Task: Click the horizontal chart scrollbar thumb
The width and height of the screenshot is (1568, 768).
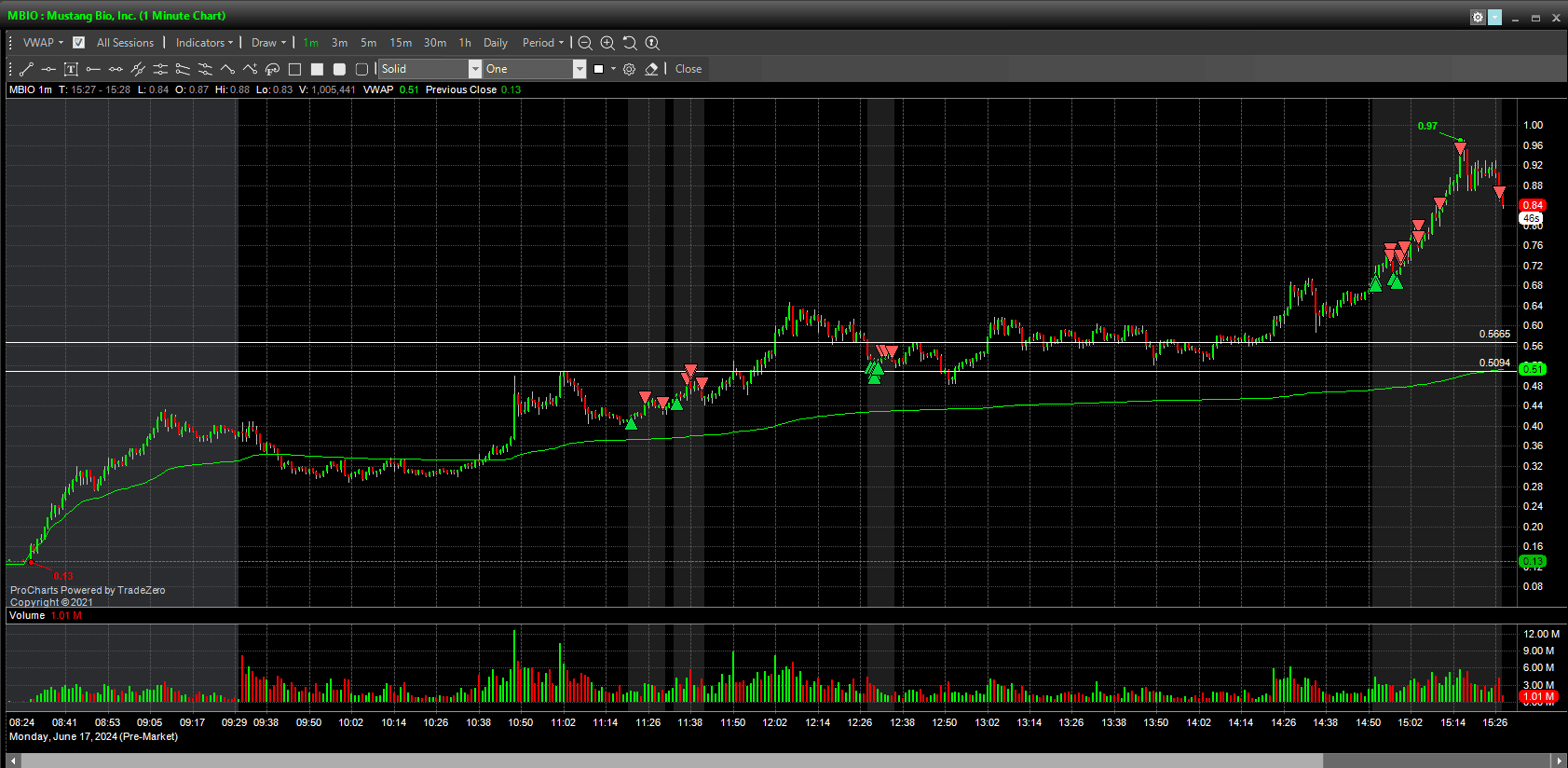Action: pyautogui.click(x=673, y=761)
